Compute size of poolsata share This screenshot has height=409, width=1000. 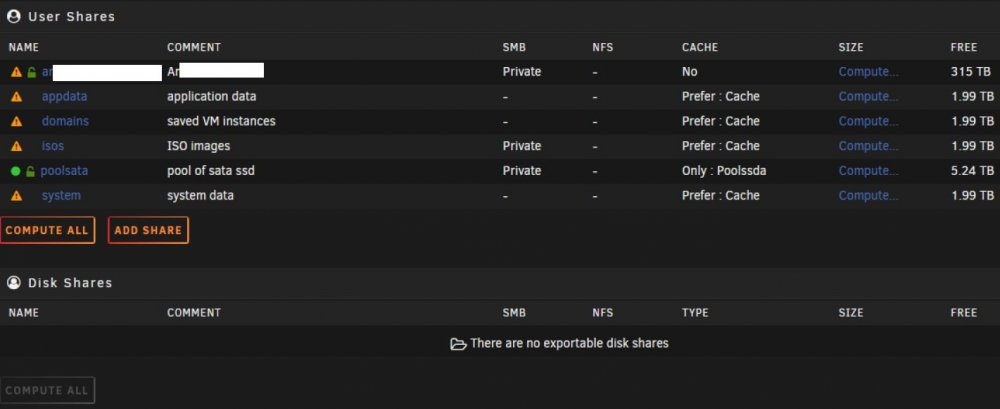pos(869,170)
